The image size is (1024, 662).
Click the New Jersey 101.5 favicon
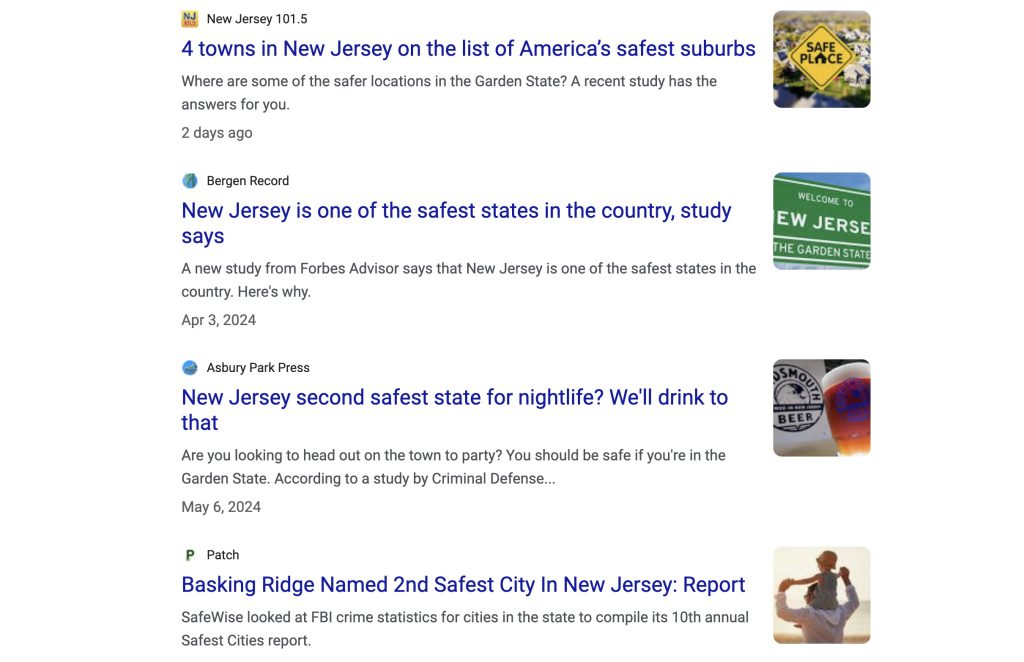[190, 19]
